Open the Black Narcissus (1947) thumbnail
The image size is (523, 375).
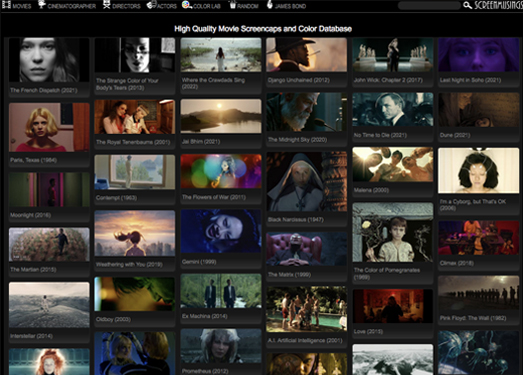pos(307,182)
